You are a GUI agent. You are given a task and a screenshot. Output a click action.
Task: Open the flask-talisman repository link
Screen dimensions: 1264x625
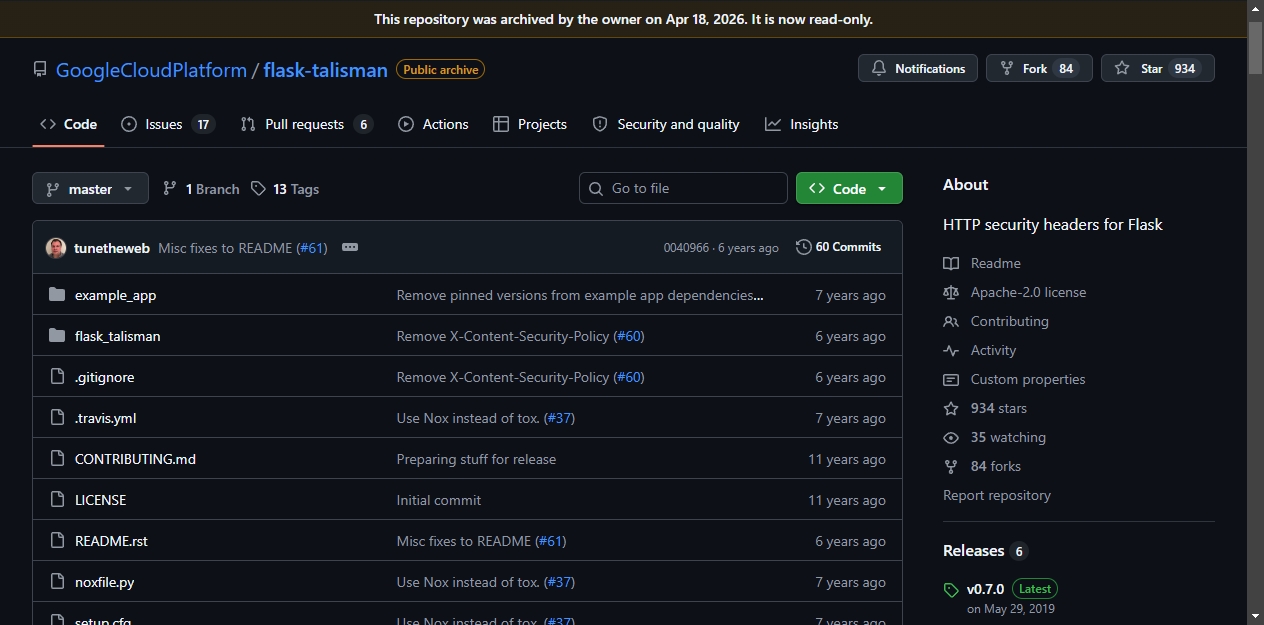point(325,70)
